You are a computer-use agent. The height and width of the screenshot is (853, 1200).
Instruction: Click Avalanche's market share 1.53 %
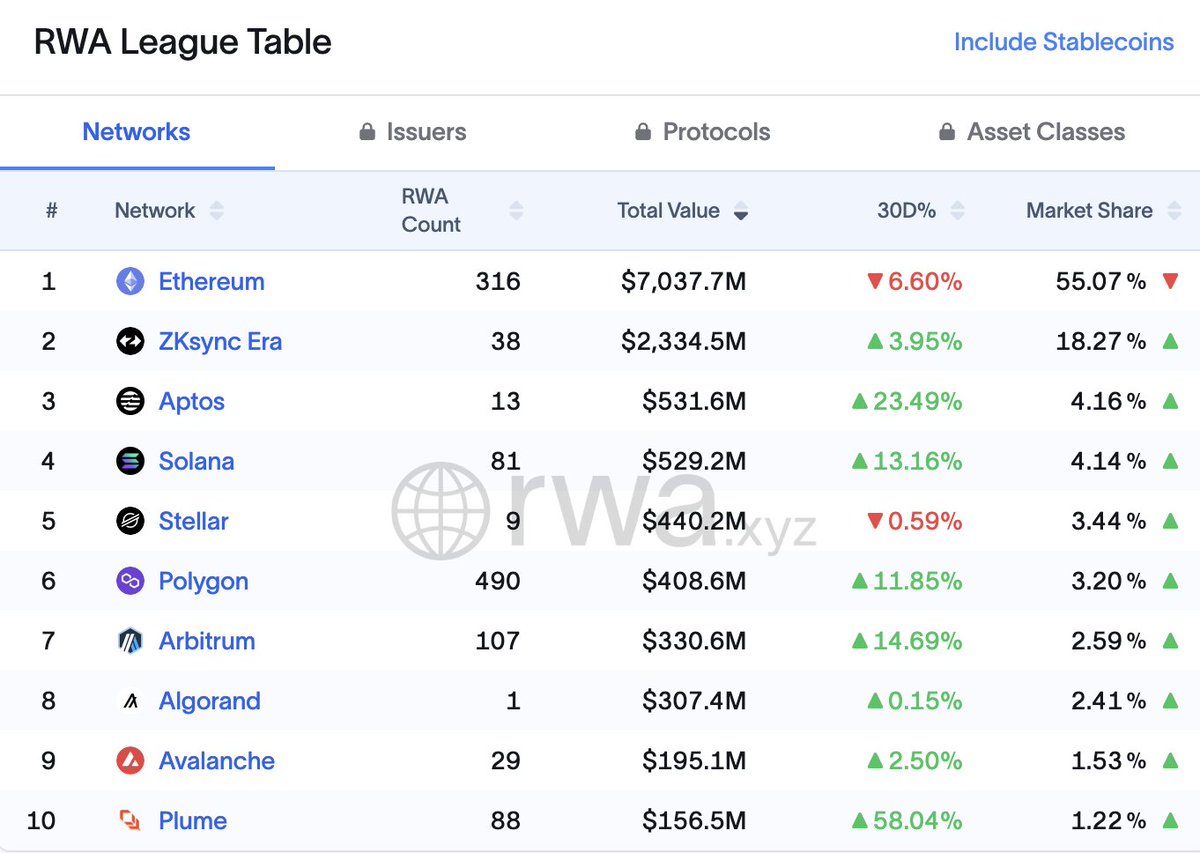pyautogui.click(x=1109, y=761)
